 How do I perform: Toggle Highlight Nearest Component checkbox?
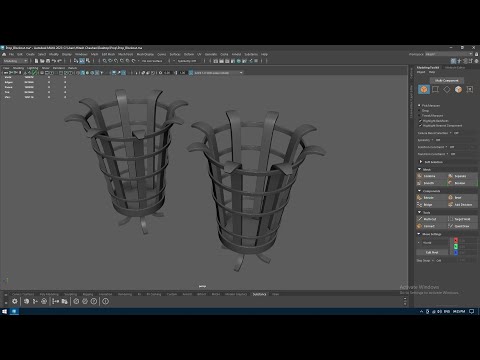click(420, 126)
